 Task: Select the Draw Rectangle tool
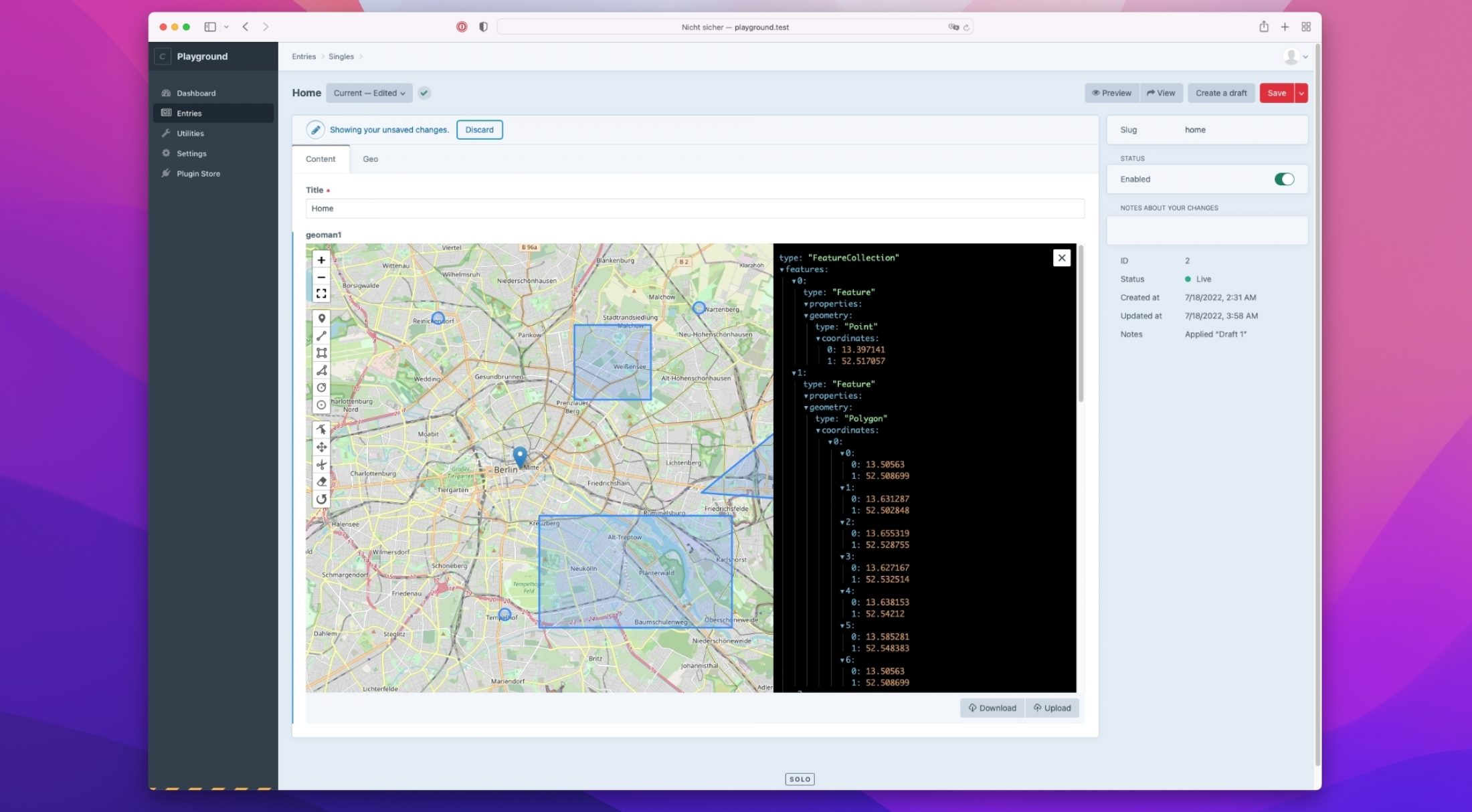point(321,353)
